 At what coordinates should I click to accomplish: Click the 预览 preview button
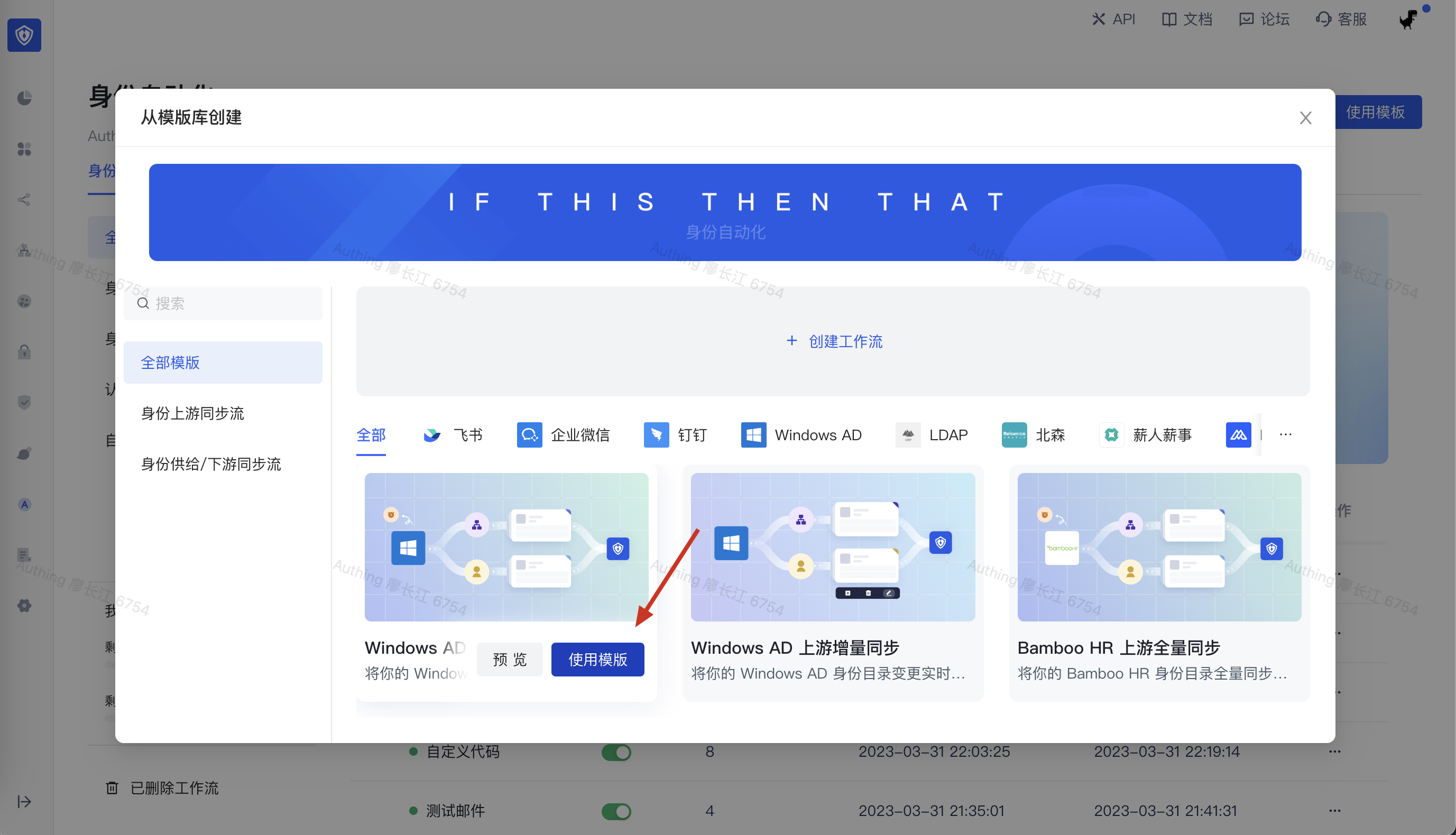510,660
